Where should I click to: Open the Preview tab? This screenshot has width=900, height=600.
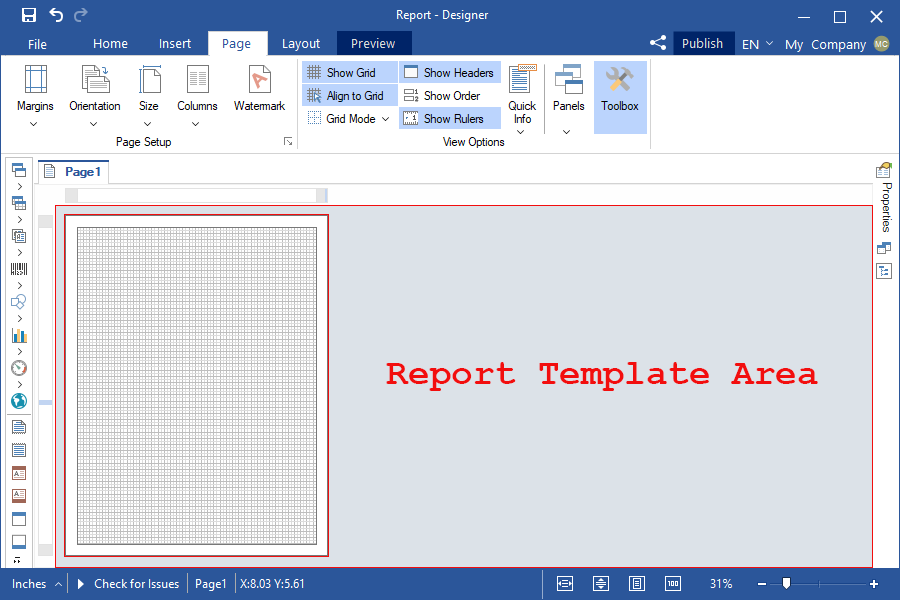[x=373, y=44]
